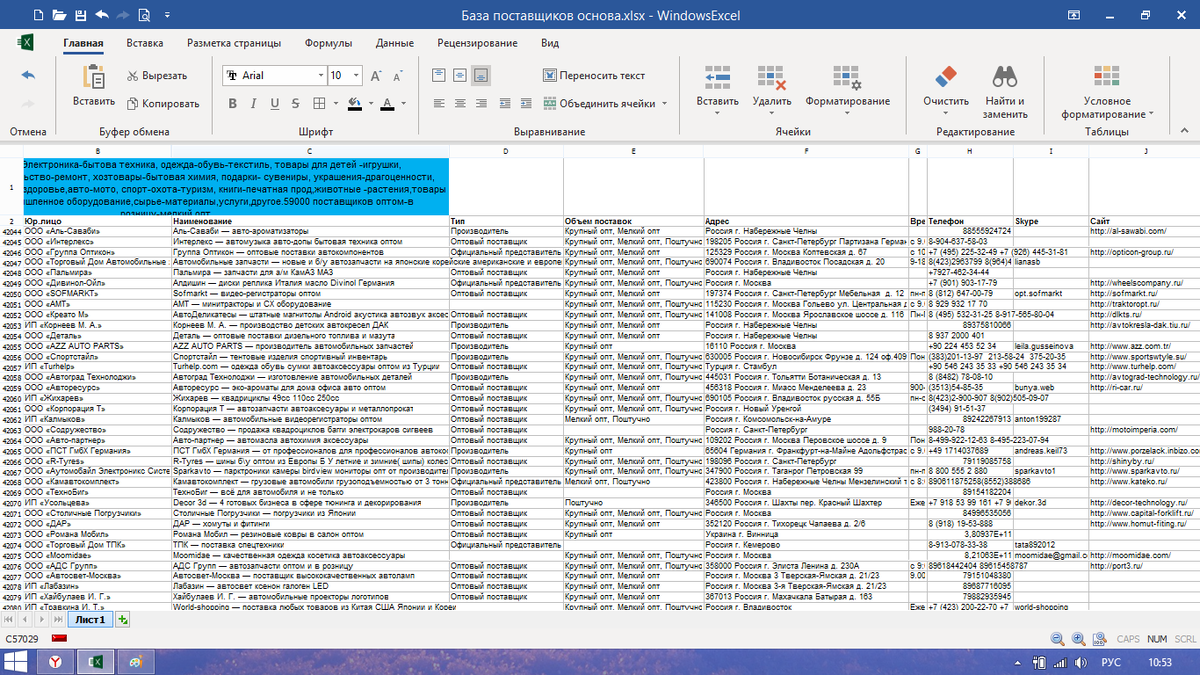This screenshot has height=675, width=1200.
Task: Switch to the Вид tab
Action: 550,43
